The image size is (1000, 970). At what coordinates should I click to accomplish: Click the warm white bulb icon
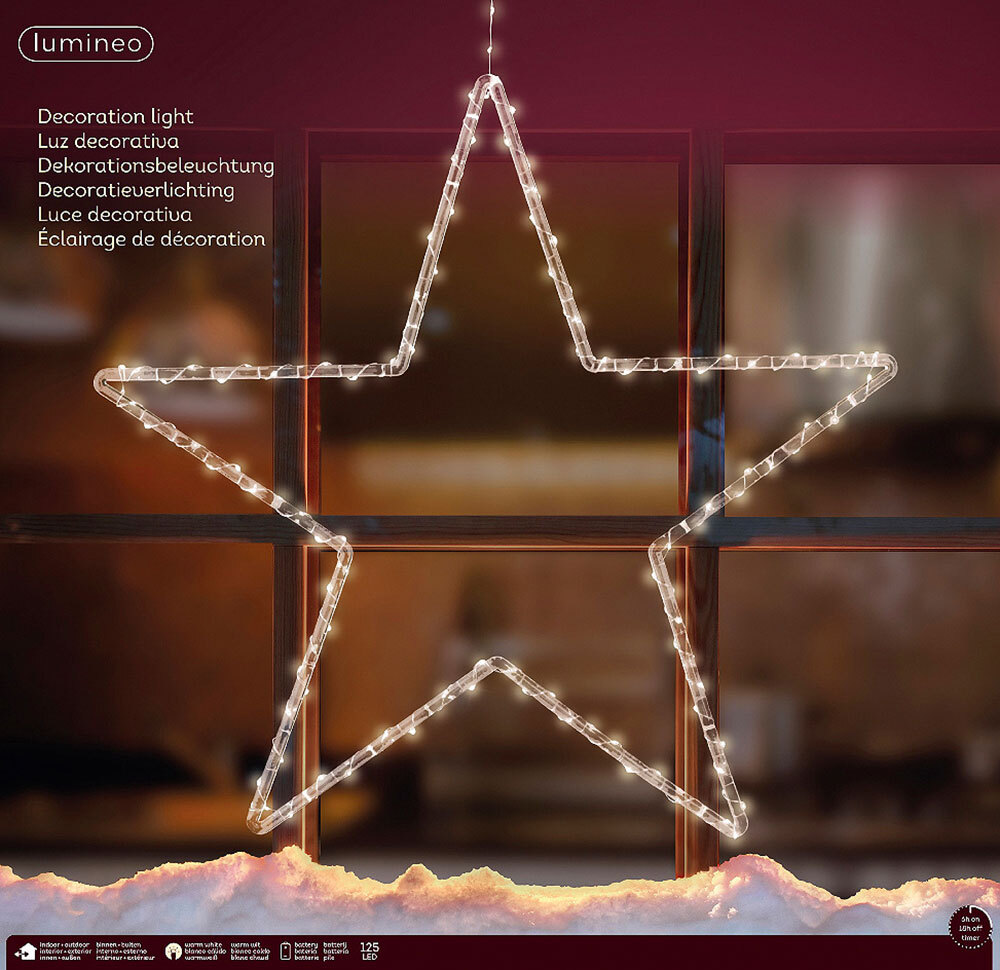172,951
